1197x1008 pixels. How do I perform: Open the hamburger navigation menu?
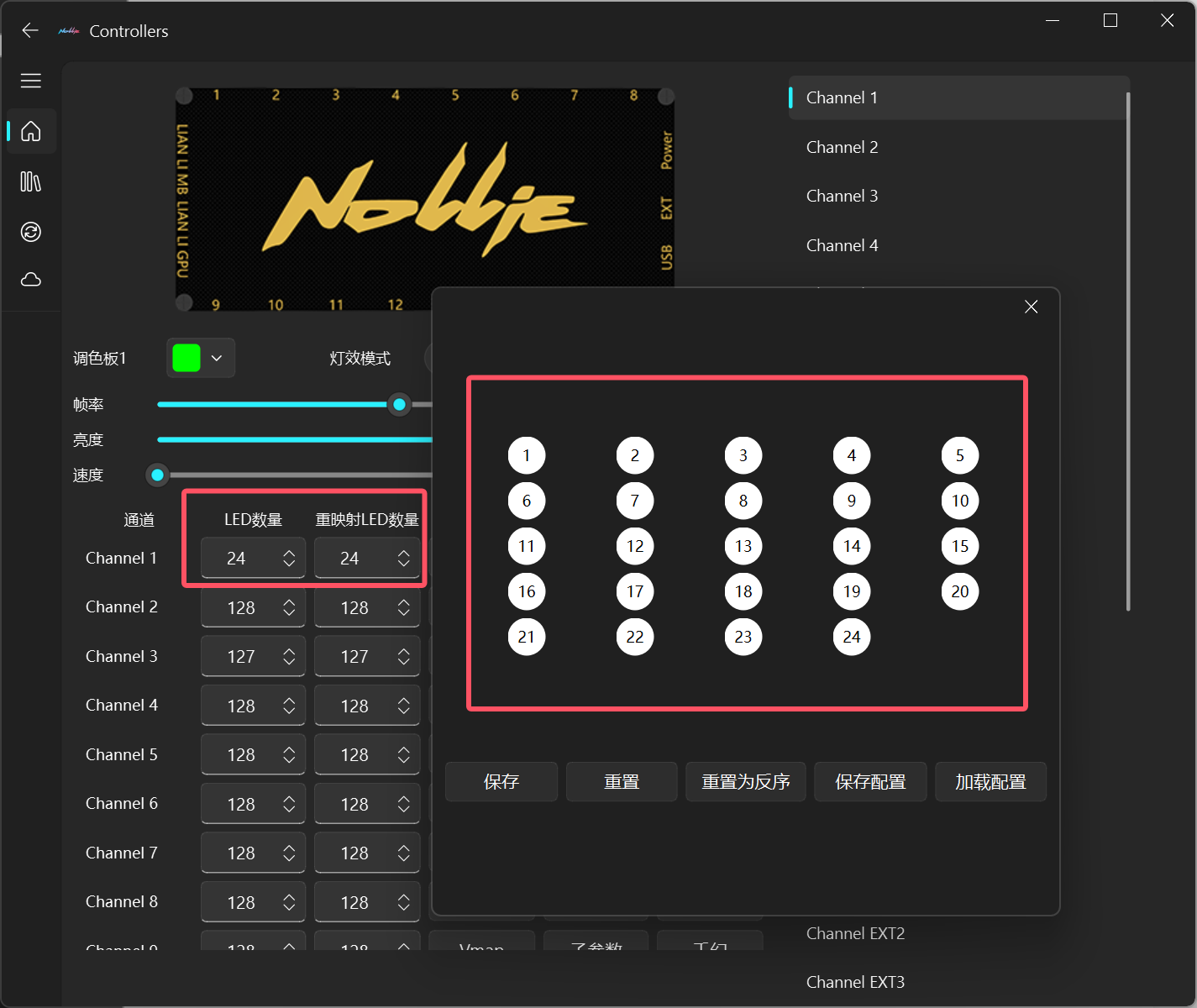[x=31, y=81]
